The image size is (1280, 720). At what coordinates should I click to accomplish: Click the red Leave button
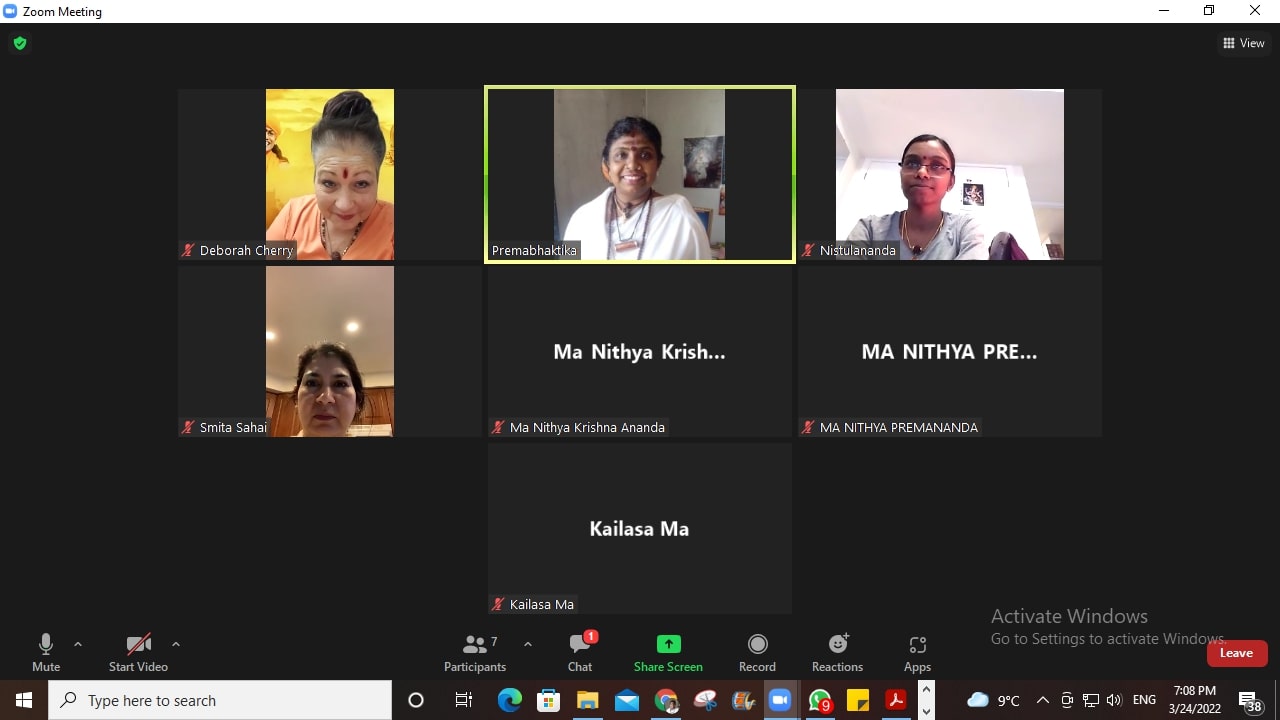[1236, 653]
